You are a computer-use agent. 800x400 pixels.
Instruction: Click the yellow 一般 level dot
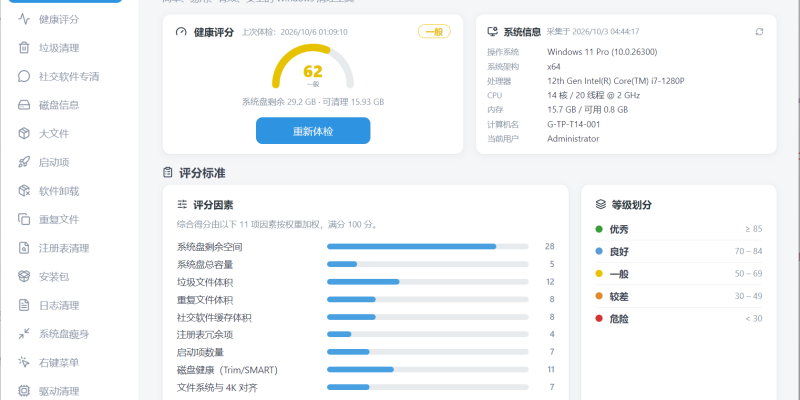pos(599,274)
